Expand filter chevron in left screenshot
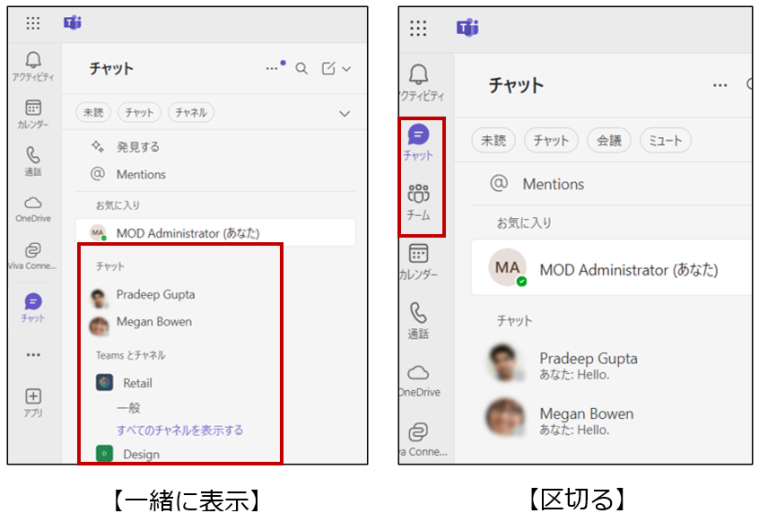Viewport: 768px width, 513px height. pyautogui.click(x=345, y=114)
